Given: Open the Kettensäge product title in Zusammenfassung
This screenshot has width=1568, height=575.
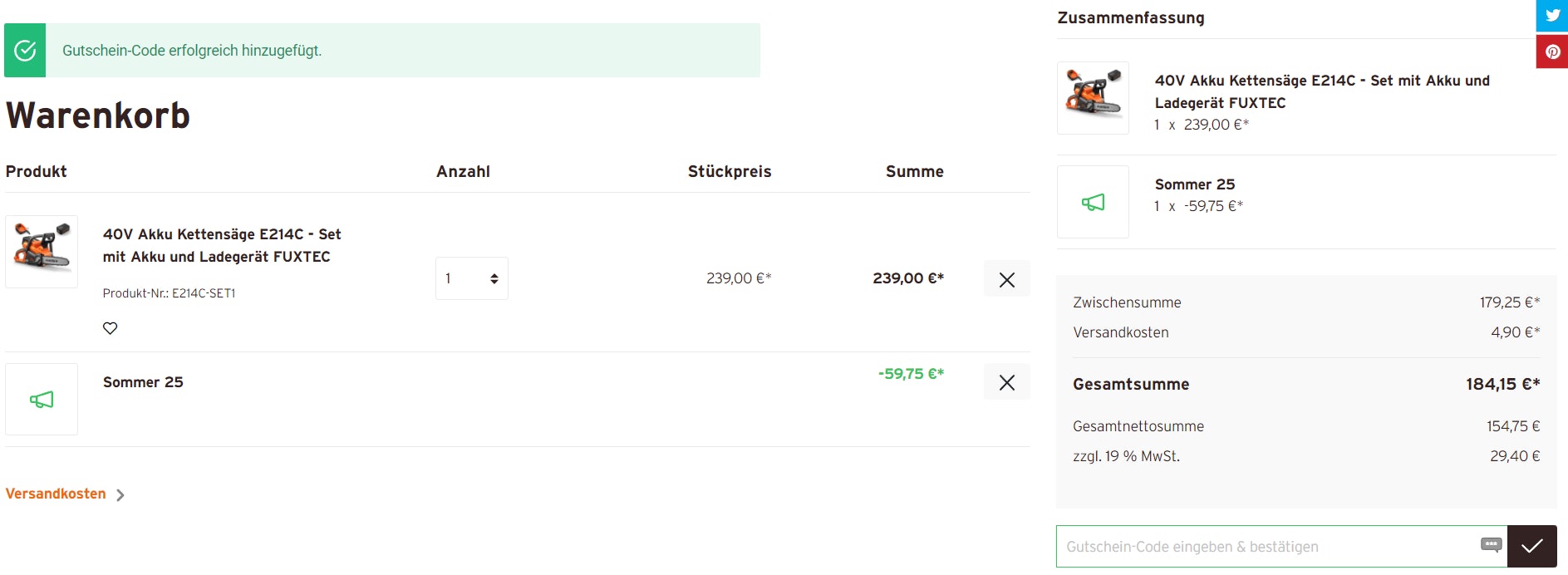Looking at the screenshot, I should pos(1321,91).
